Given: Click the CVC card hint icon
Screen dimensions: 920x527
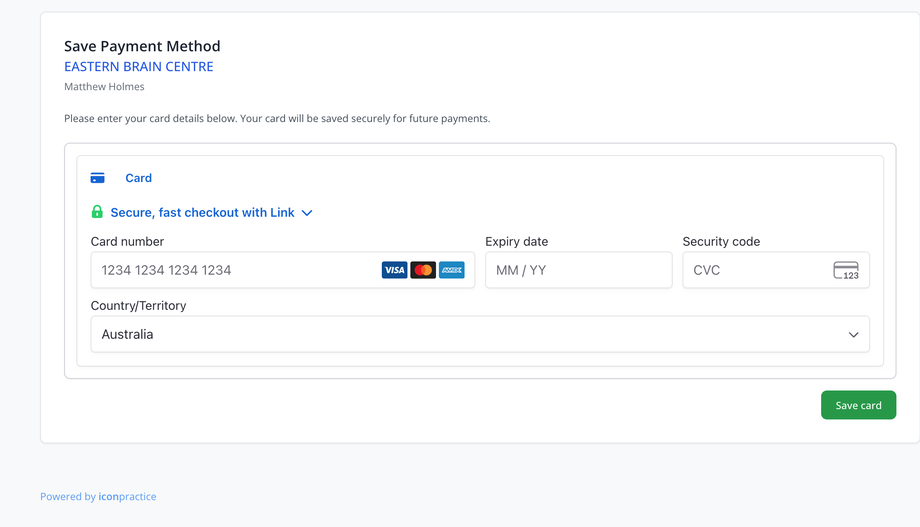Looking at the screenshot, I should pyautogui.click(x=846, y=271).
